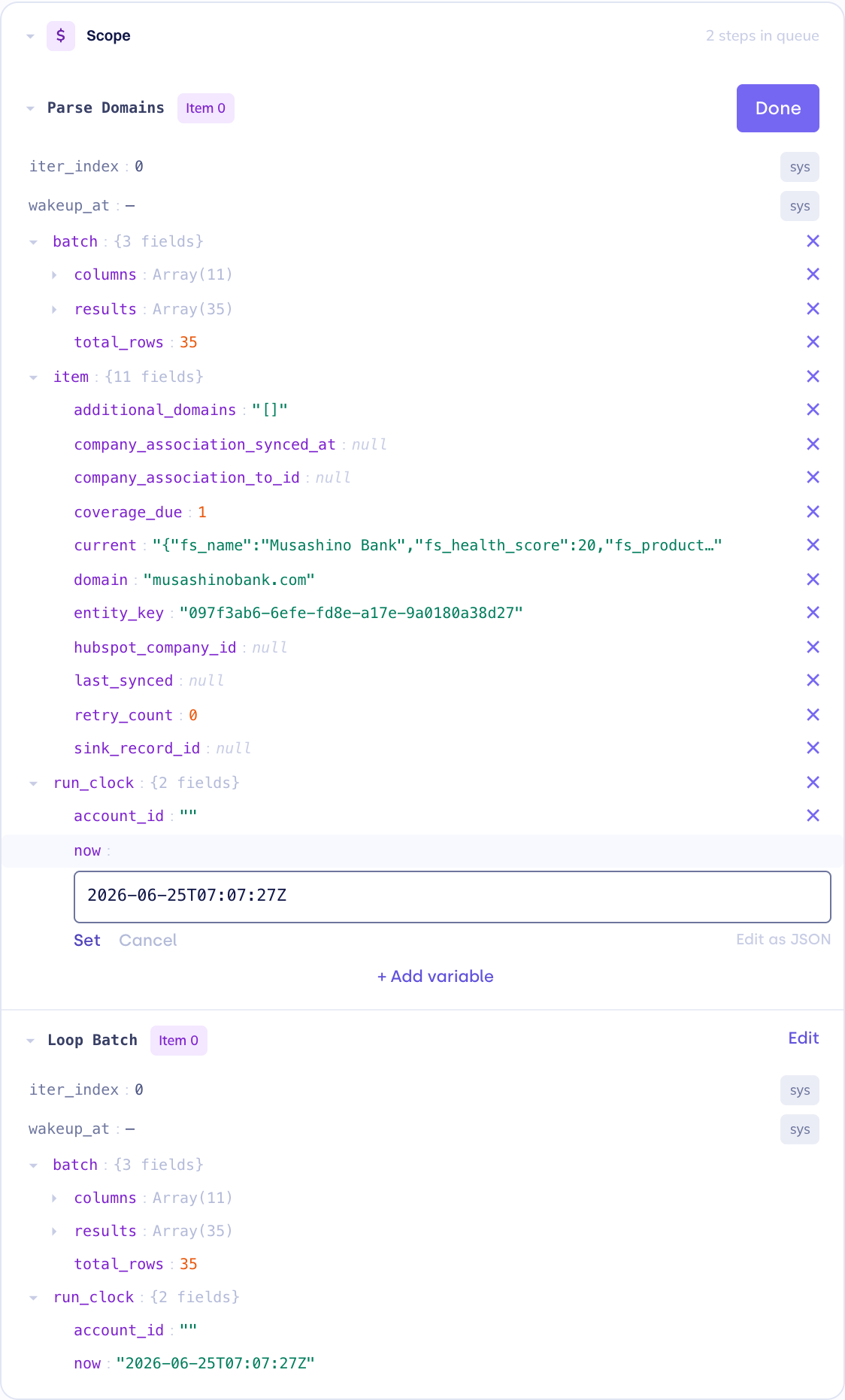
Task: Click the current JSON value text
Action: [437, 545]
